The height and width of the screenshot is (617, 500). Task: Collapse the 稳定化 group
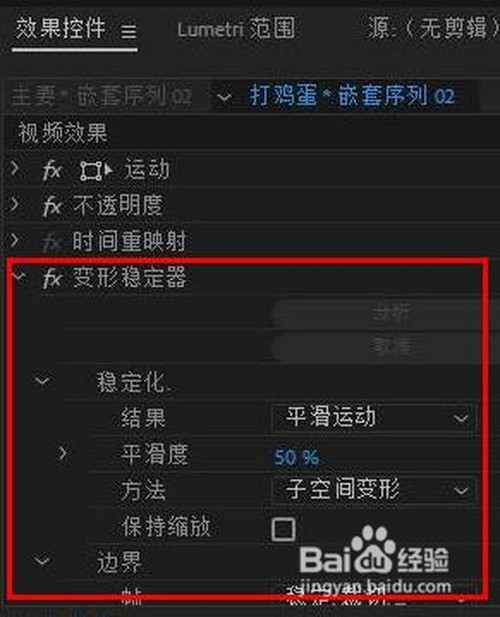(42, 381)
